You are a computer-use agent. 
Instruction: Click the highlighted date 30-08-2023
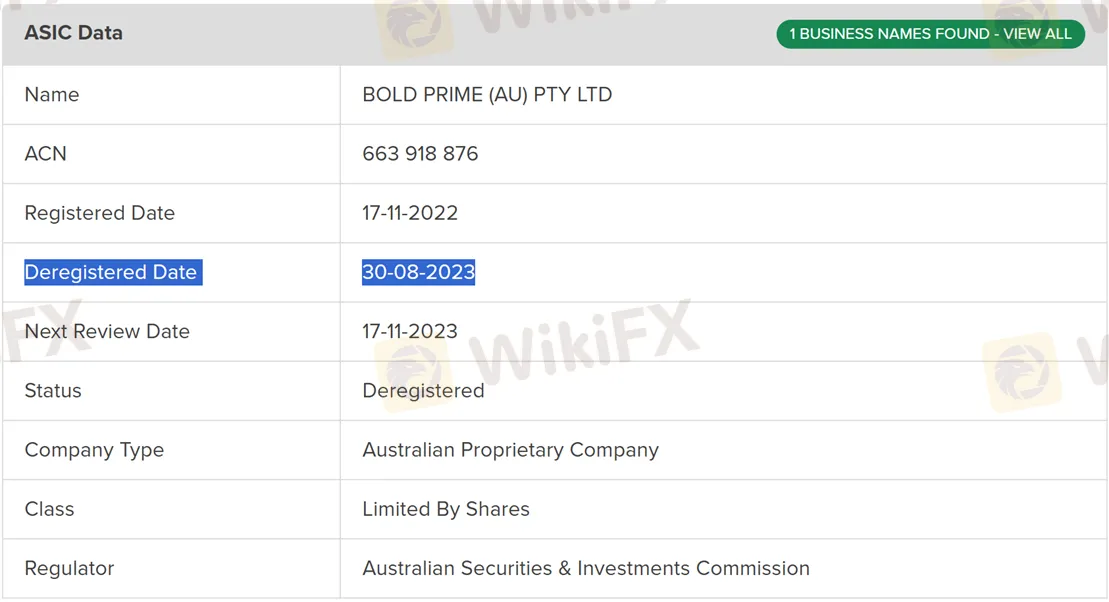click(x=418, y=272)
